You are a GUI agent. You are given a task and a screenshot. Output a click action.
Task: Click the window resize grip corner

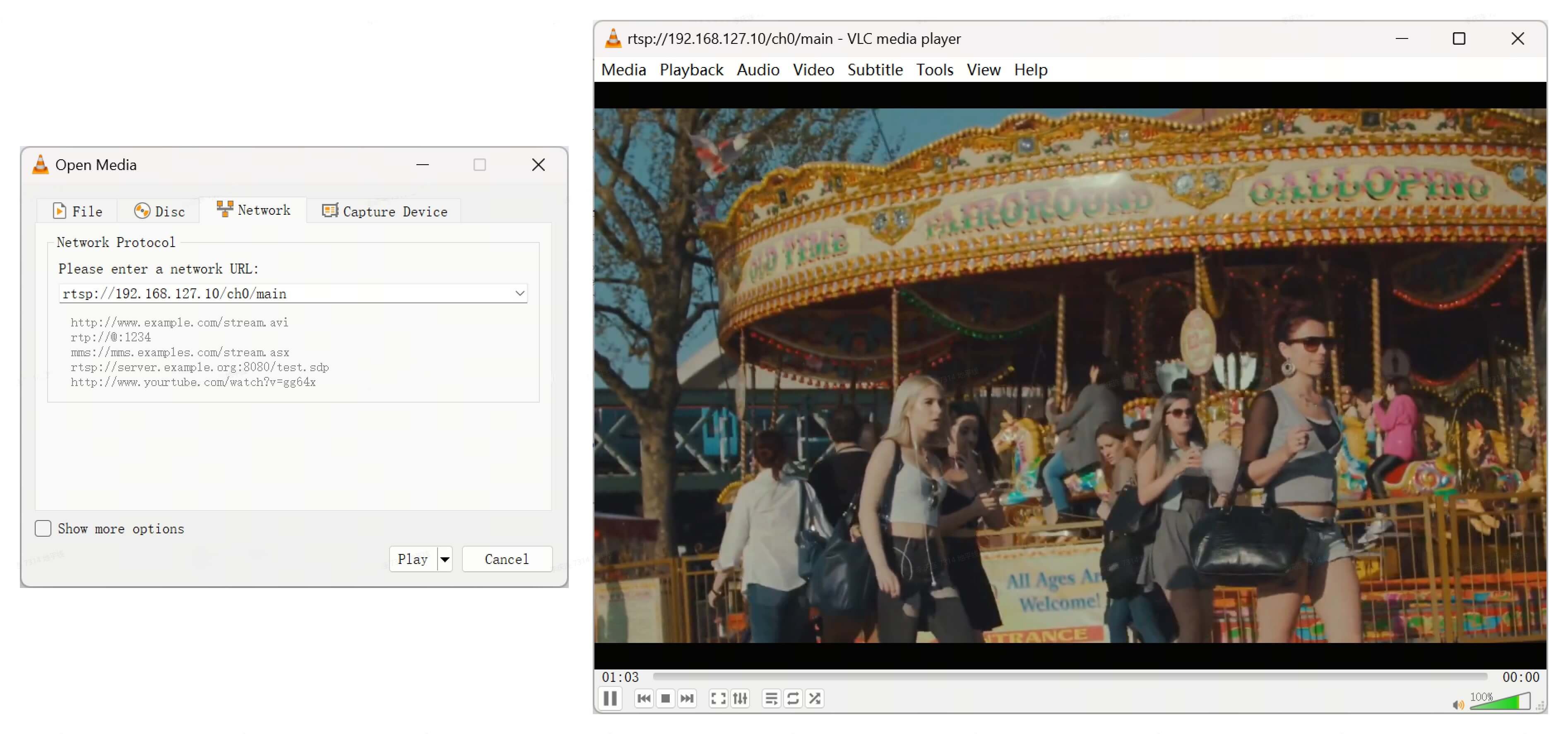(x=1541, y=706)
